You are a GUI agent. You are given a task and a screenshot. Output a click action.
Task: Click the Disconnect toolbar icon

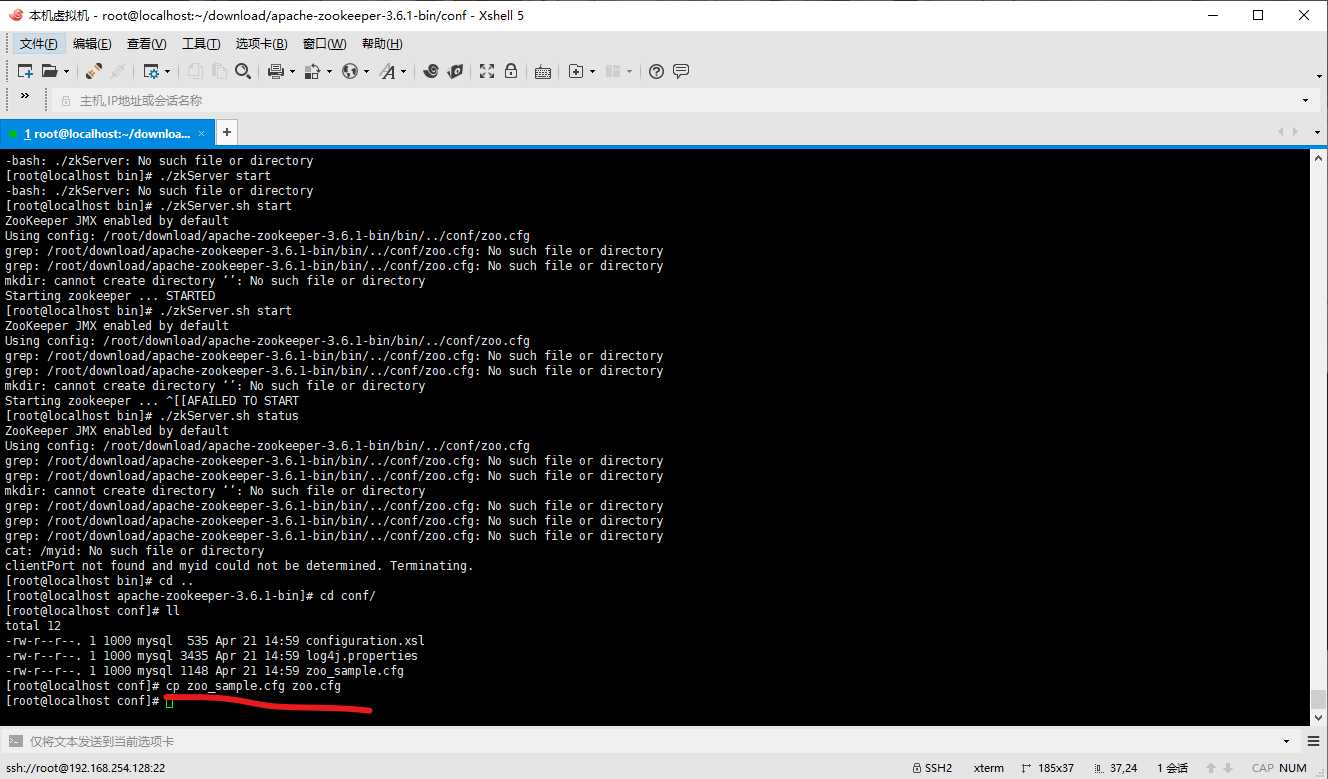pyautogui.click(x=94, y=71)
